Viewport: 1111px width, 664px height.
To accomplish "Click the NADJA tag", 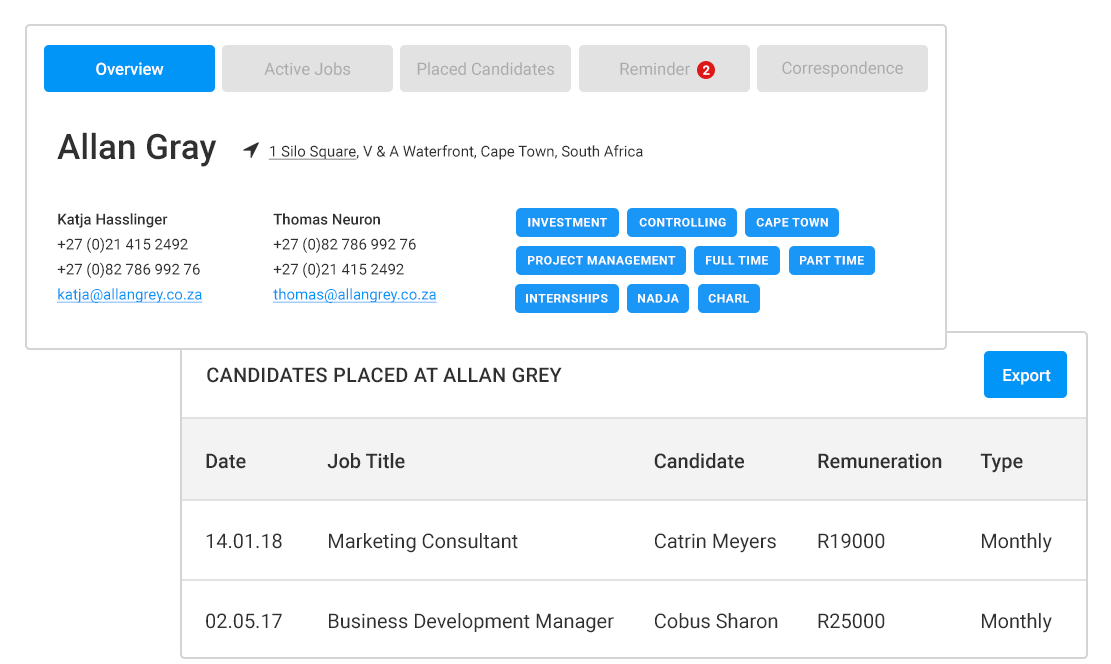I will pos(657,299).
